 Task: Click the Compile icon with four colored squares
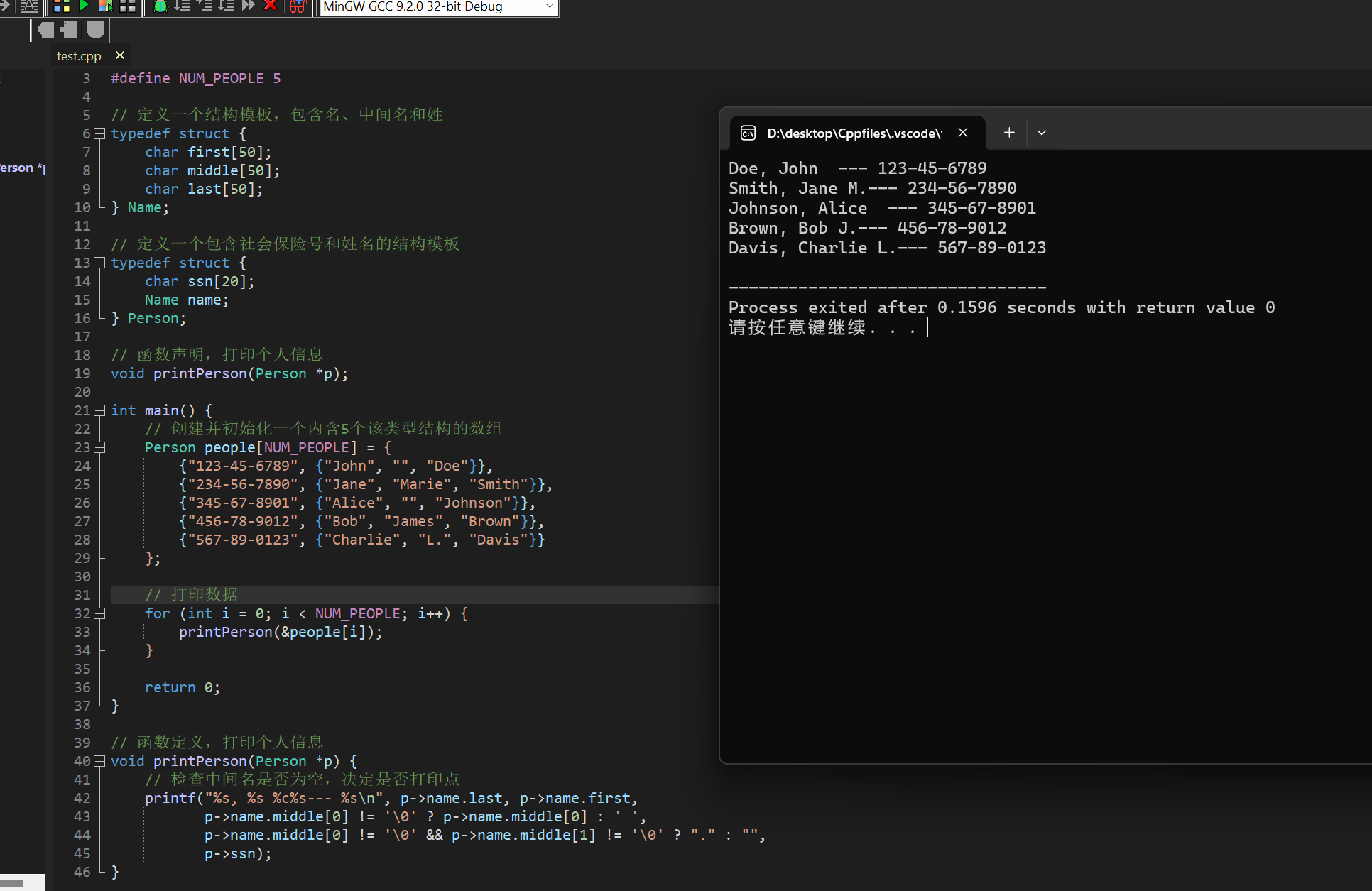tap(62, 6)
